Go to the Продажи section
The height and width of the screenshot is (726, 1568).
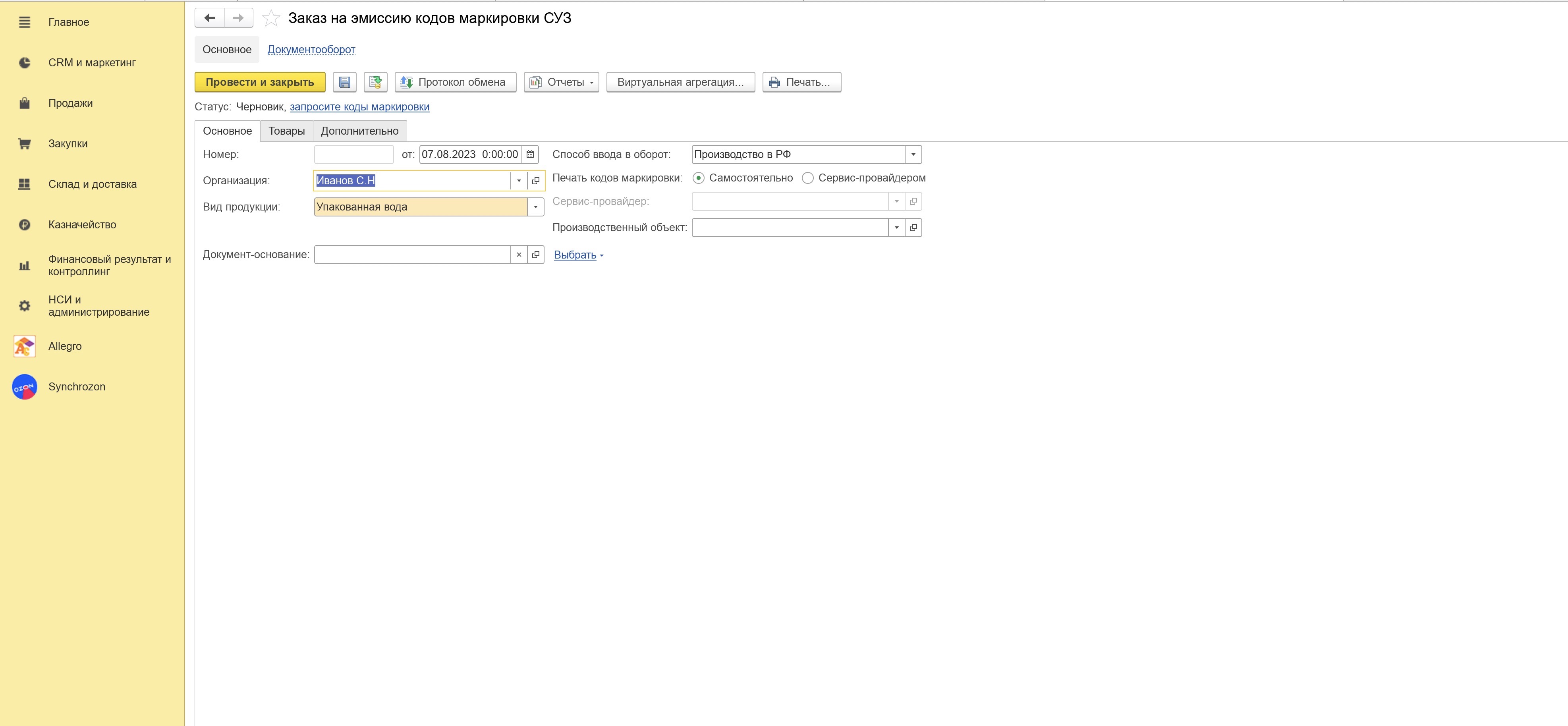tap(71, 103)
